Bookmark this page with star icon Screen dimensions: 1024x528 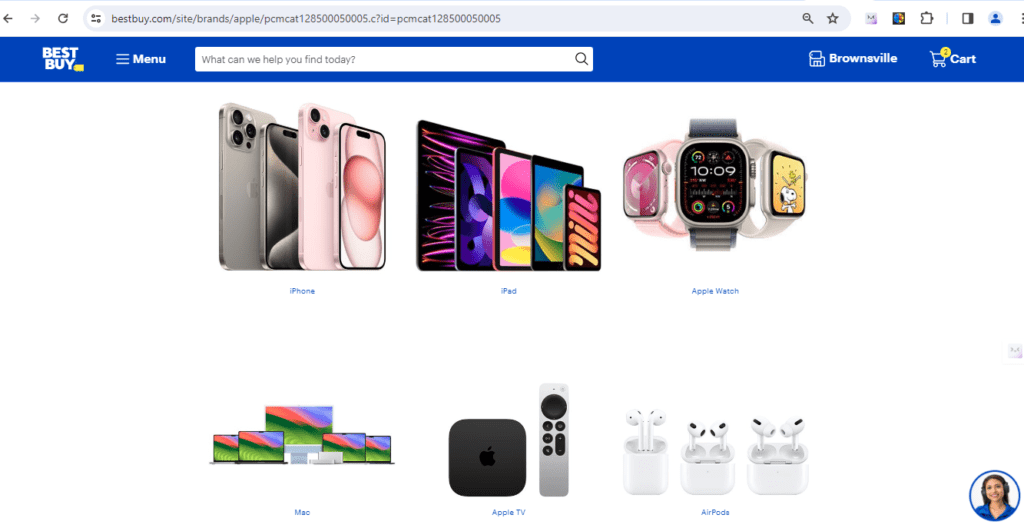833,18
